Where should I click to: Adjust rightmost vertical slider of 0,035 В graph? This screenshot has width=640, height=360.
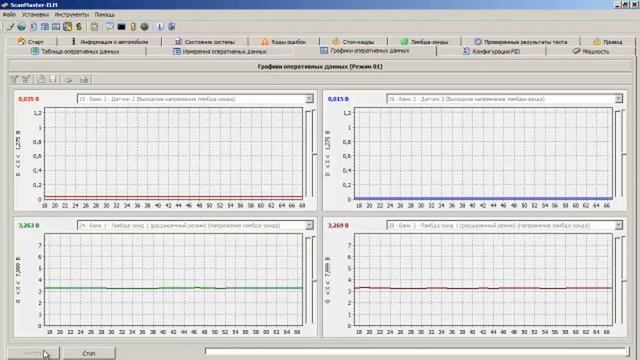(313, 153)
